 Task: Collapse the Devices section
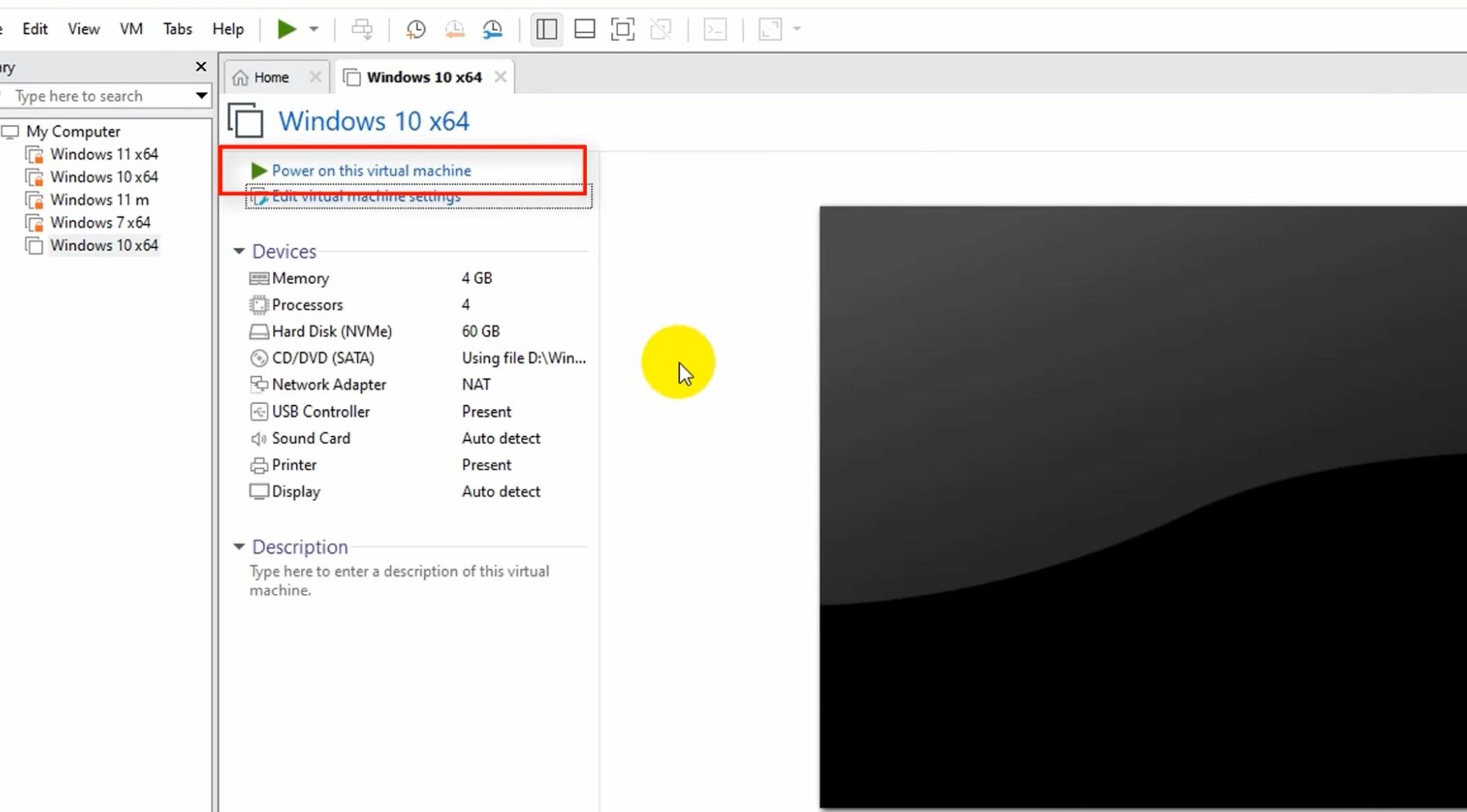pyautogui.click(x=238, y=251)
